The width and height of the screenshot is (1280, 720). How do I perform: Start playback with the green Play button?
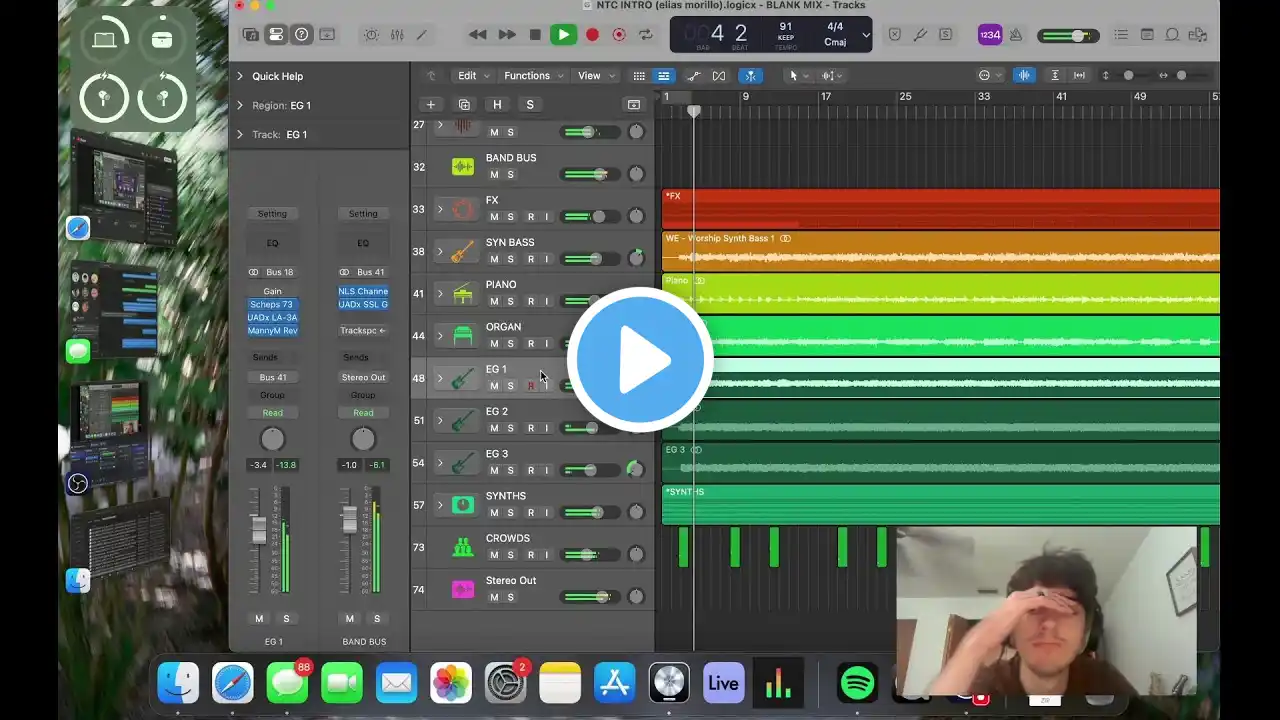tap(563, 35)
